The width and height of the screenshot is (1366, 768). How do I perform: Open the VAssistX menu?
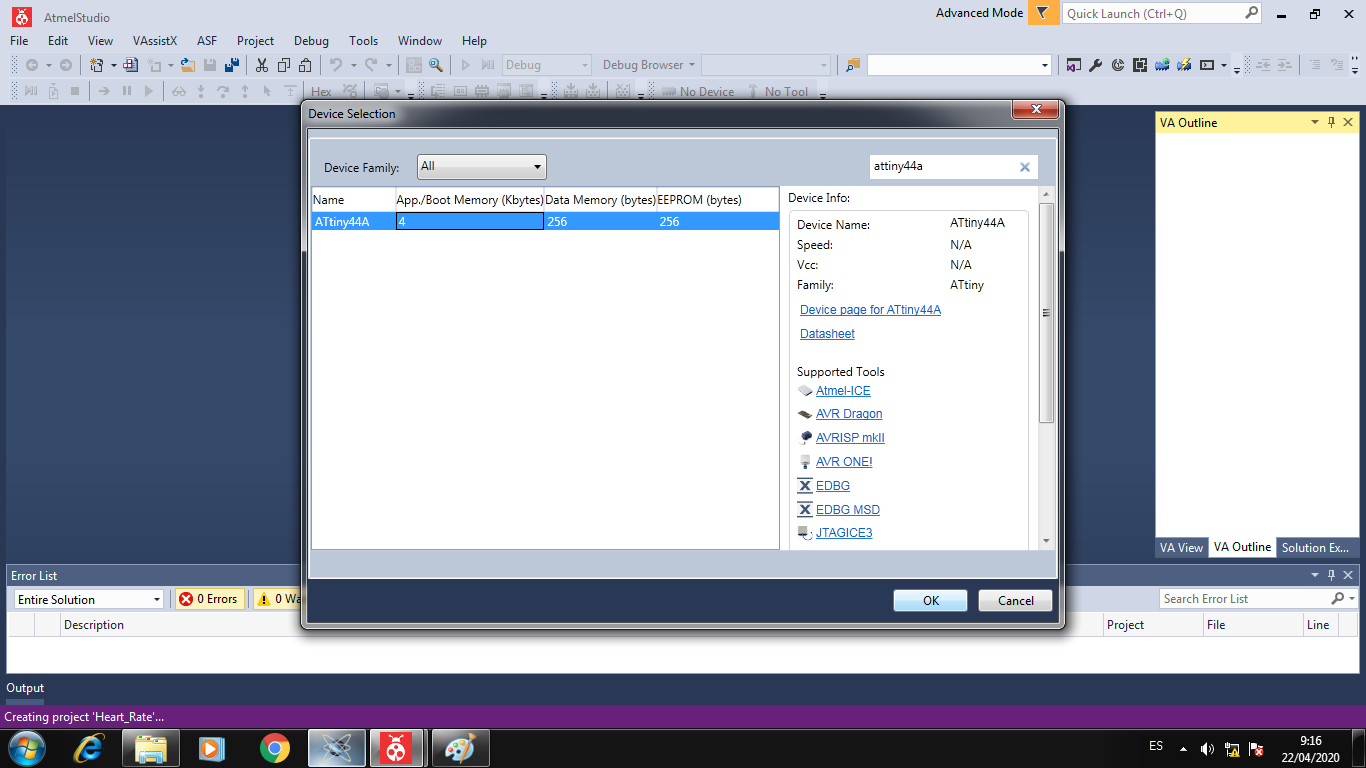[x=155, y=41]
